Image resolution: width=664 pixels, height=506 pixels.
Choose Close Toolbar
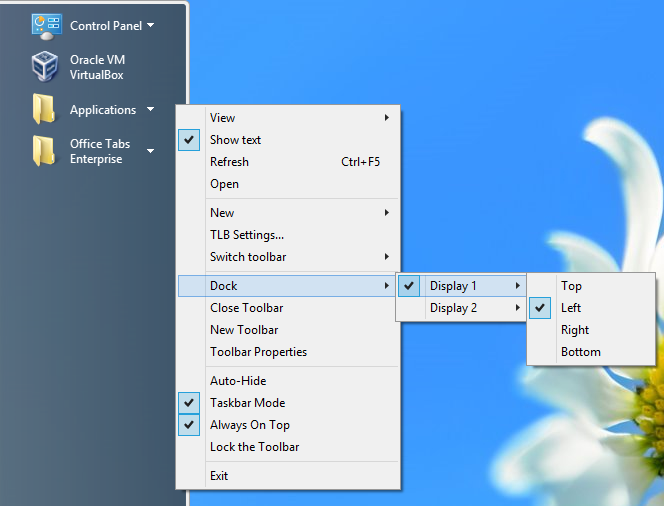tap(288, 308)
